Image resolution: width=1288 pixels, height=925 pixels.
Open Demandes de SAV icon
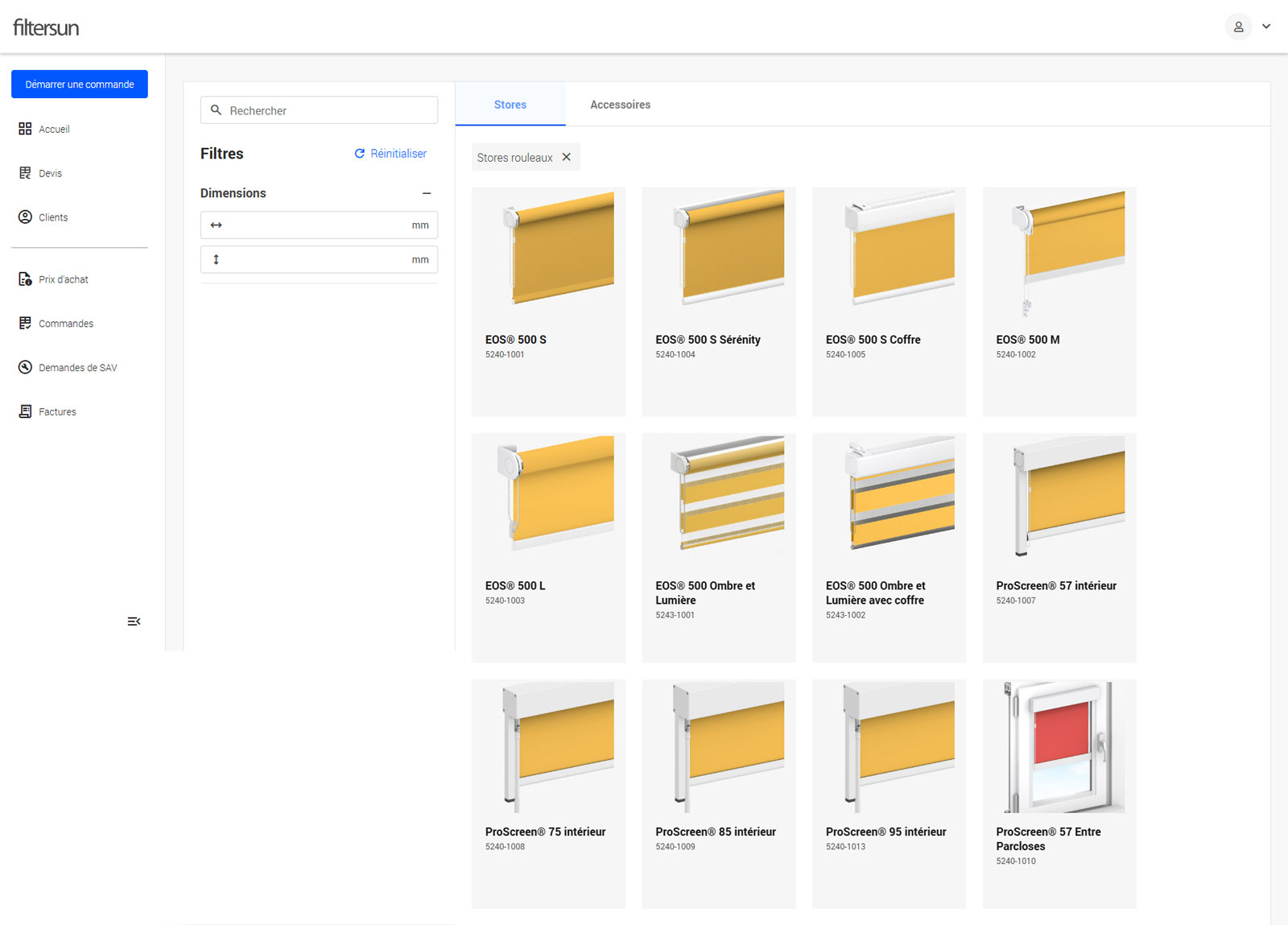click(25, 368)
